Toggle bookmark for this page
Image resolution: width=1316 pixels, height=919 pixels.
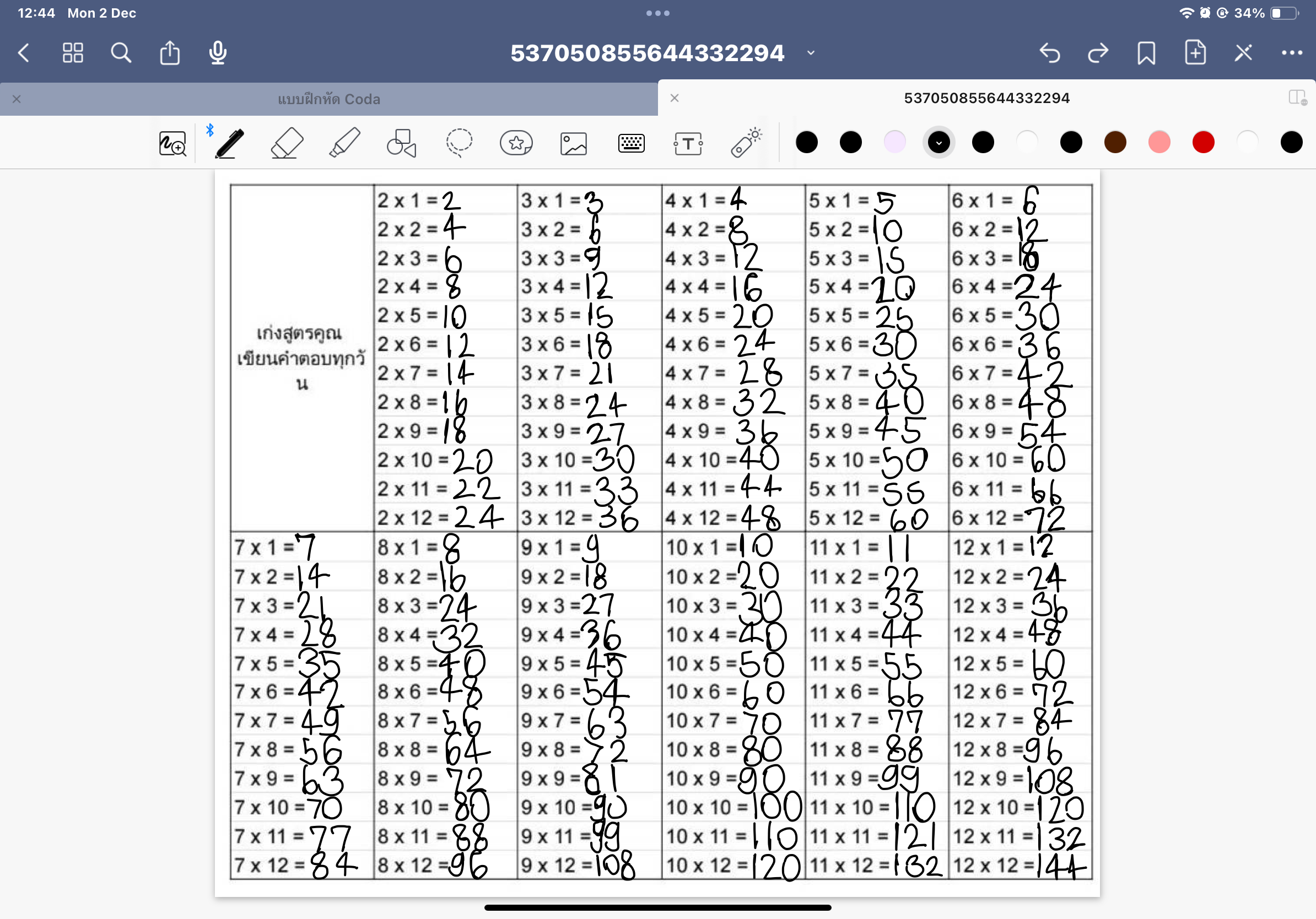[x=1146, y=53]
